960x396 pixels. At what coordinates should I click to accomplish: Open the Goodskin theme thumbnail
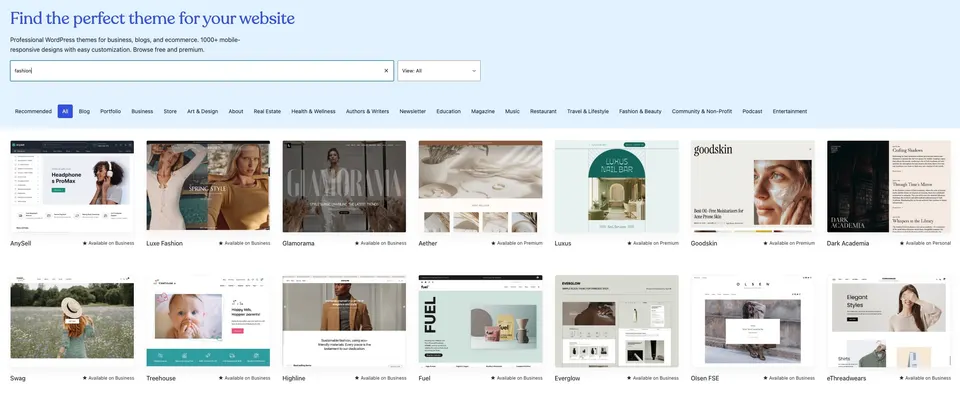click(x=752, y=186)
